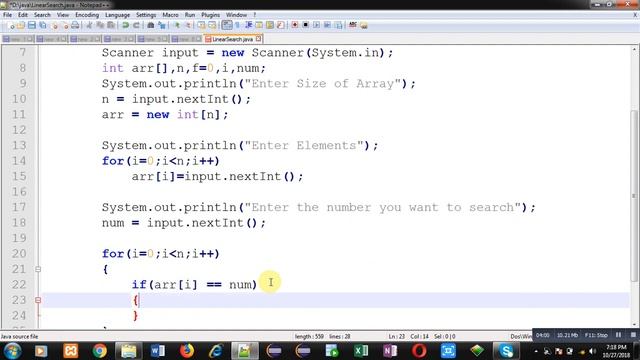Click "if(arr[i] == num)" on line 22
Viewport: 640px width, 360px height.
tap(194, 284)
